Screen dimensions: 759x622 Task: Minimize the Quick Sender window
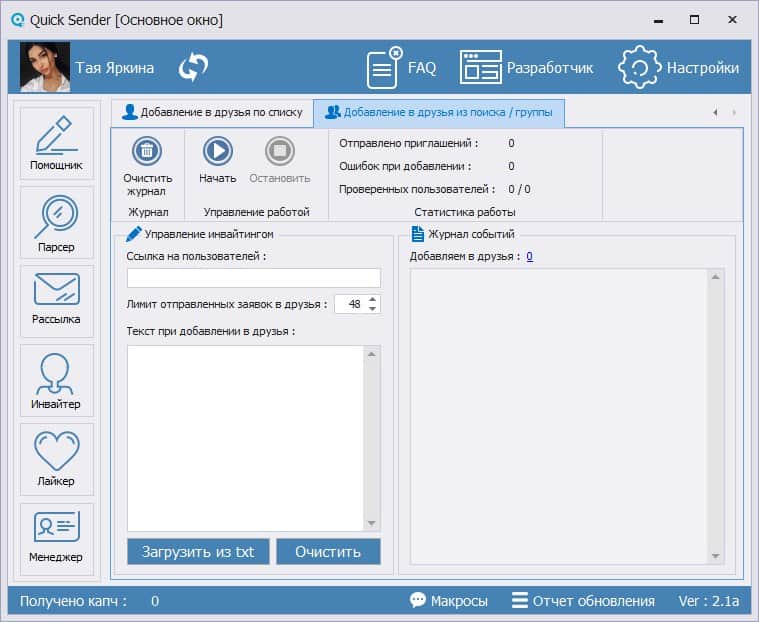[x=658, y=20]
